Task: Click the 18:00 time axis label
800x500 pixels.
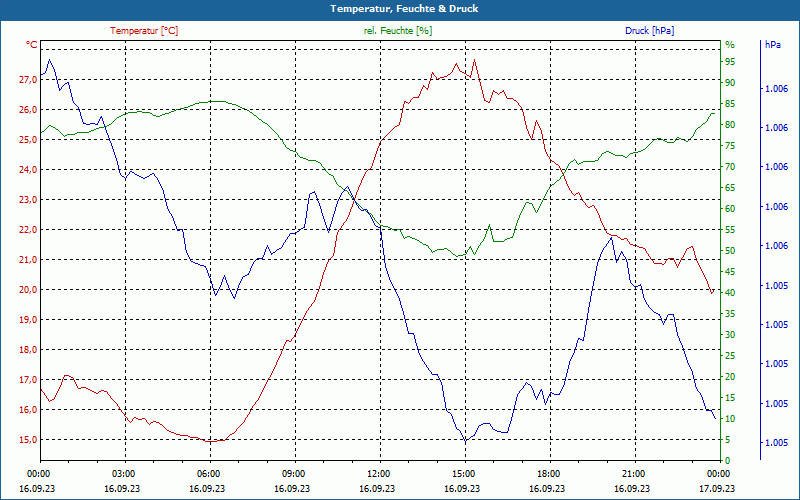Action: pyautogui.click(x=550, y=474)
